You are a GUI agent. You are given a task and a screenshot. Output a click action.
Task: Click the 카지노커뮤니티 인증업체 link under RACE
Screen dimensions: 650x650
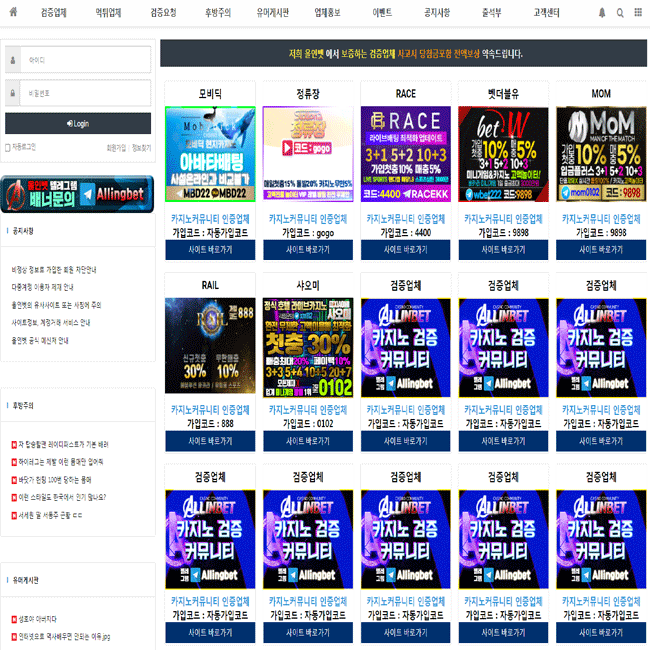(x=405, y=219)
